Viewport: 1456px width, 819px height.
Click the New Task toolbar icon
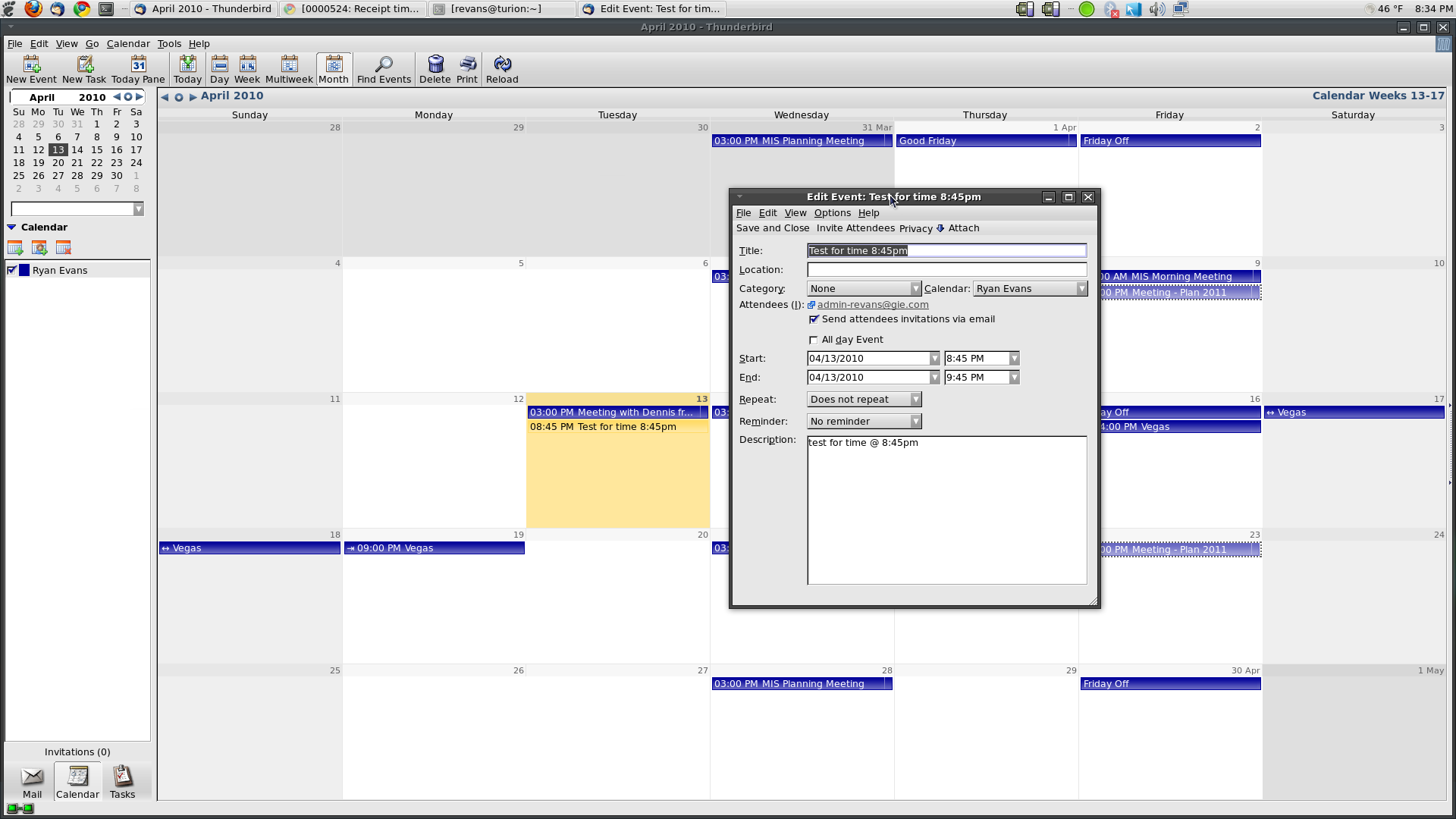(84, 64)
